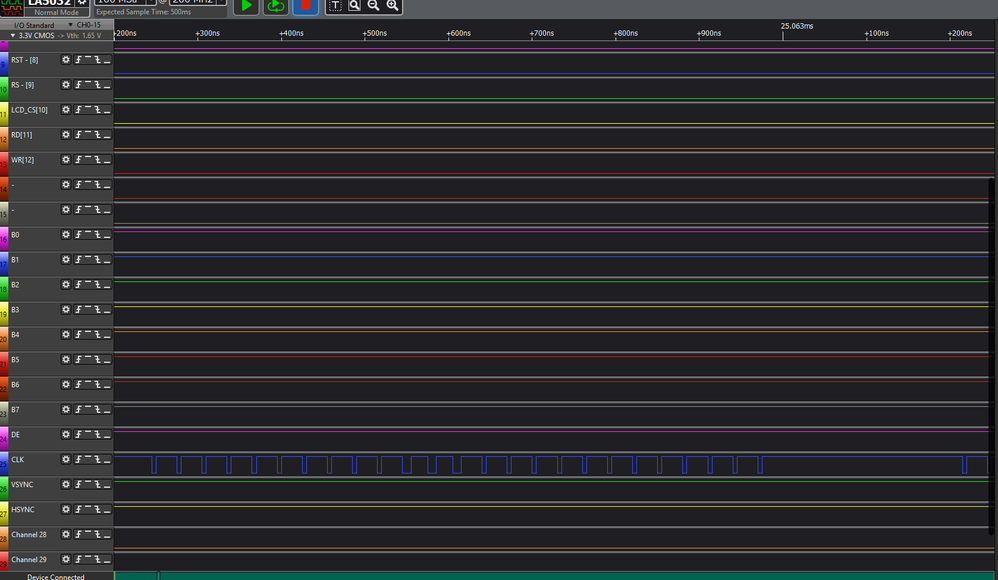The height and width of the screenshot is (580, 998).
Task: Open settings gear for RD[11] channel
Action: point(66,134)
